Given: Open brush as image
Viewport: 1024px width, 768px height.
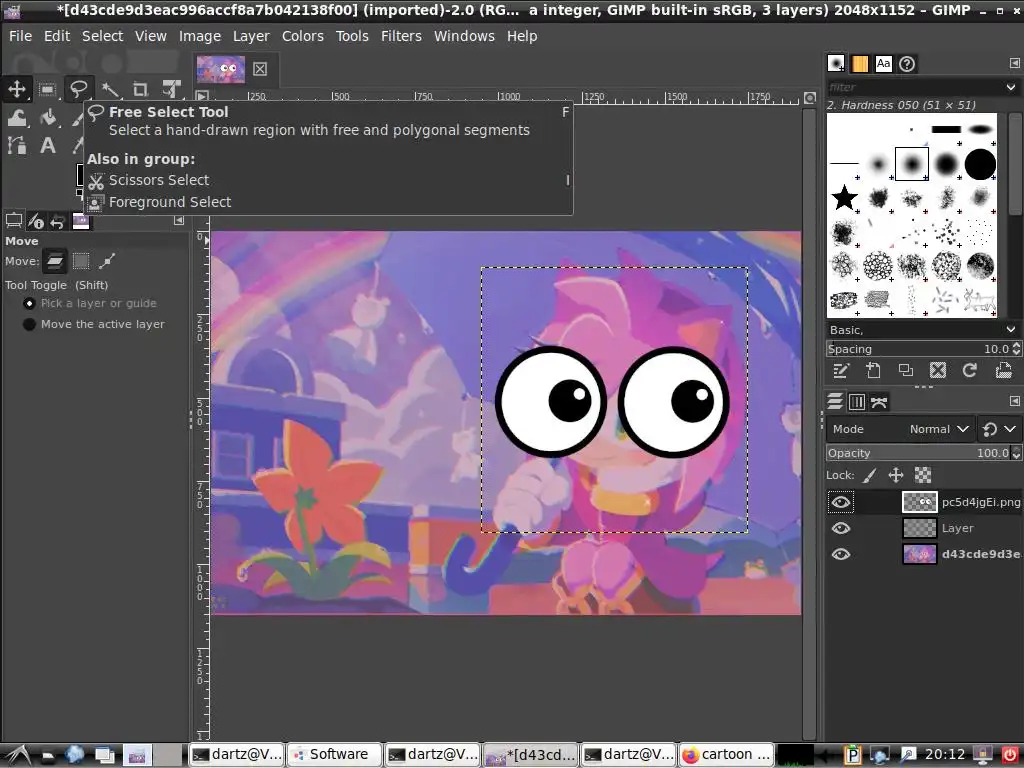Looking at the screenshot, I should pos(1003,371).
